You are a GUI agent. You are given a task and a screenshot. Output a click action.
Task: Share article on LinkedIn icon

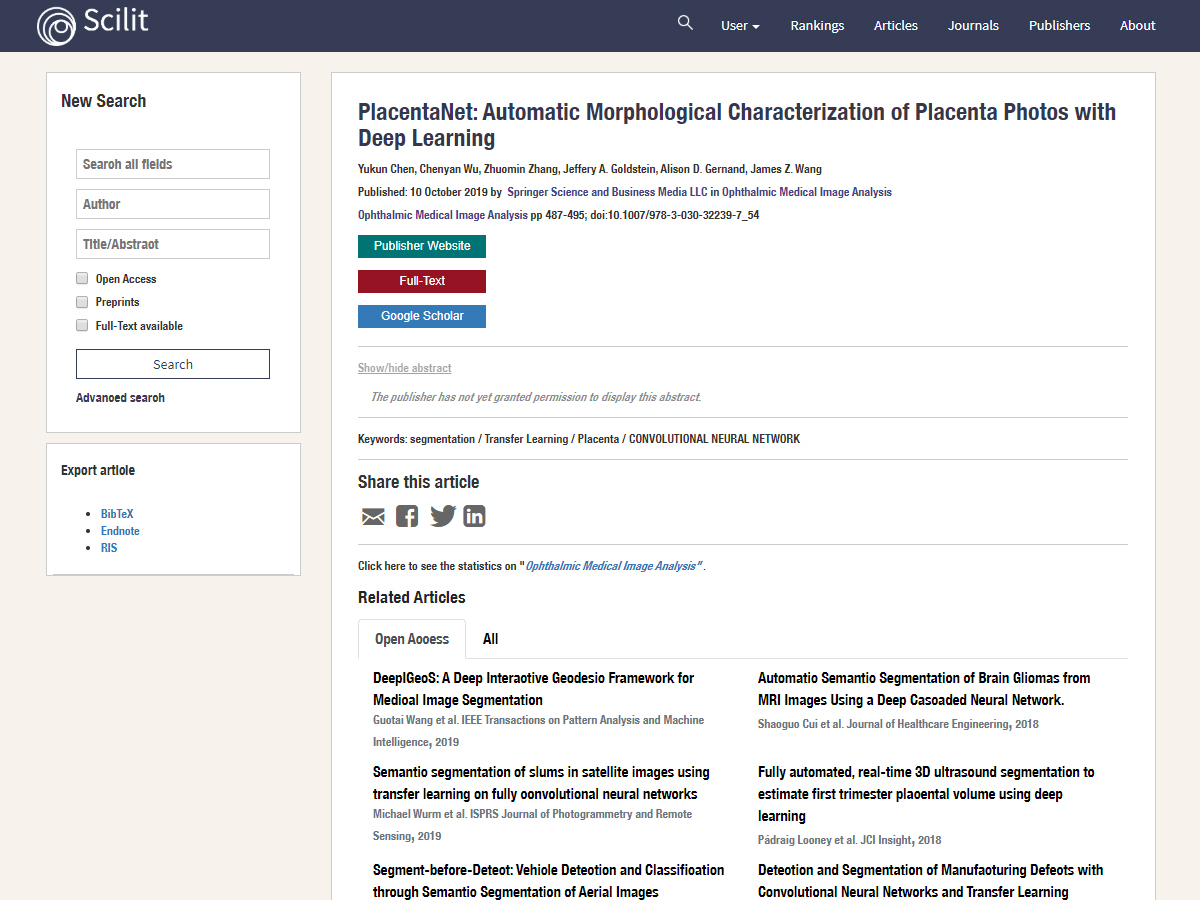474,516
